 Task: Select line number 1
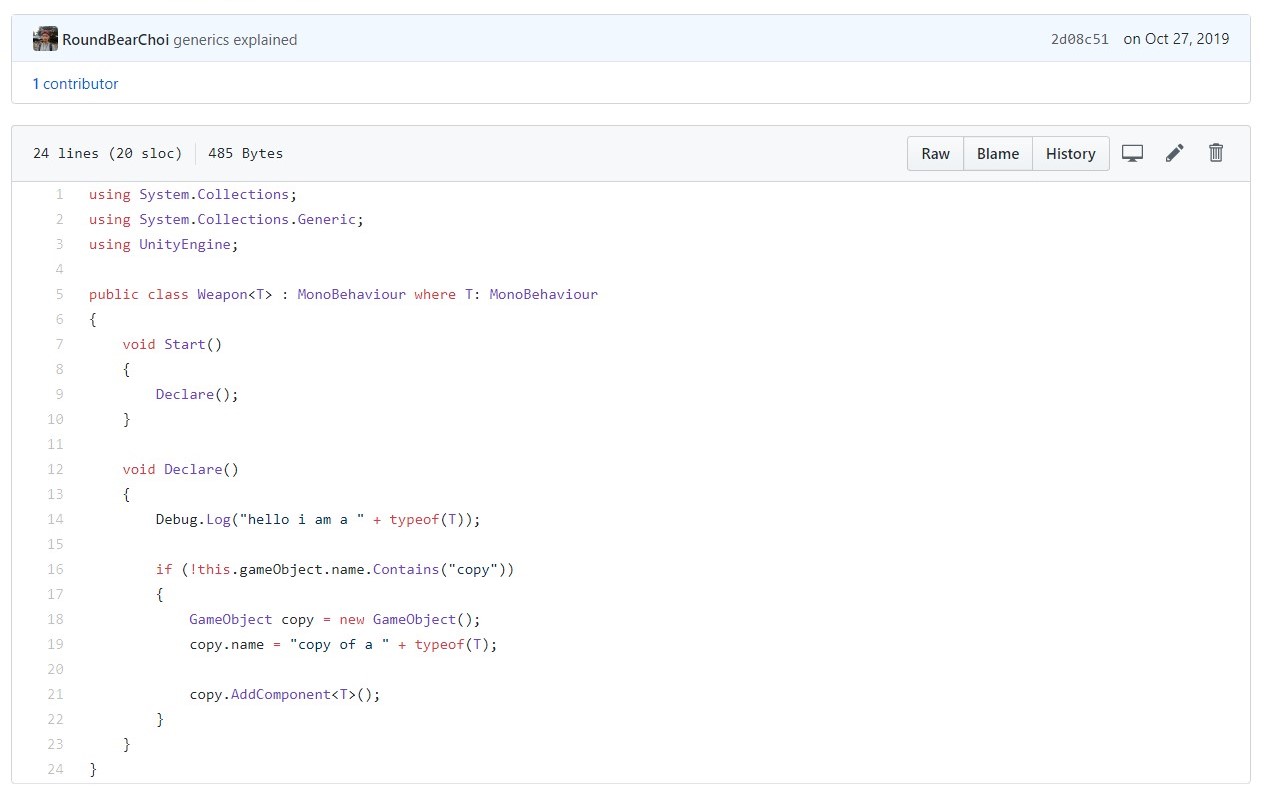59,194
